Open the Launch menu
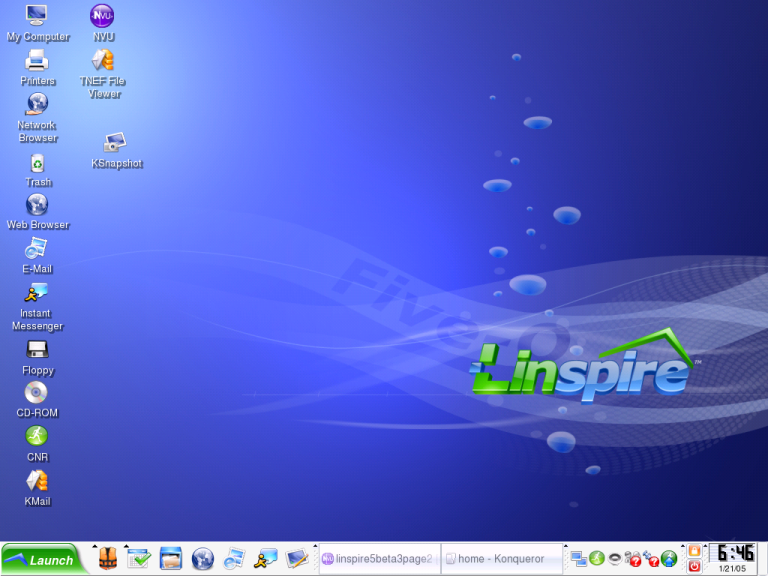This screenshot has height=576, width=768. click(x=41, y=559)
